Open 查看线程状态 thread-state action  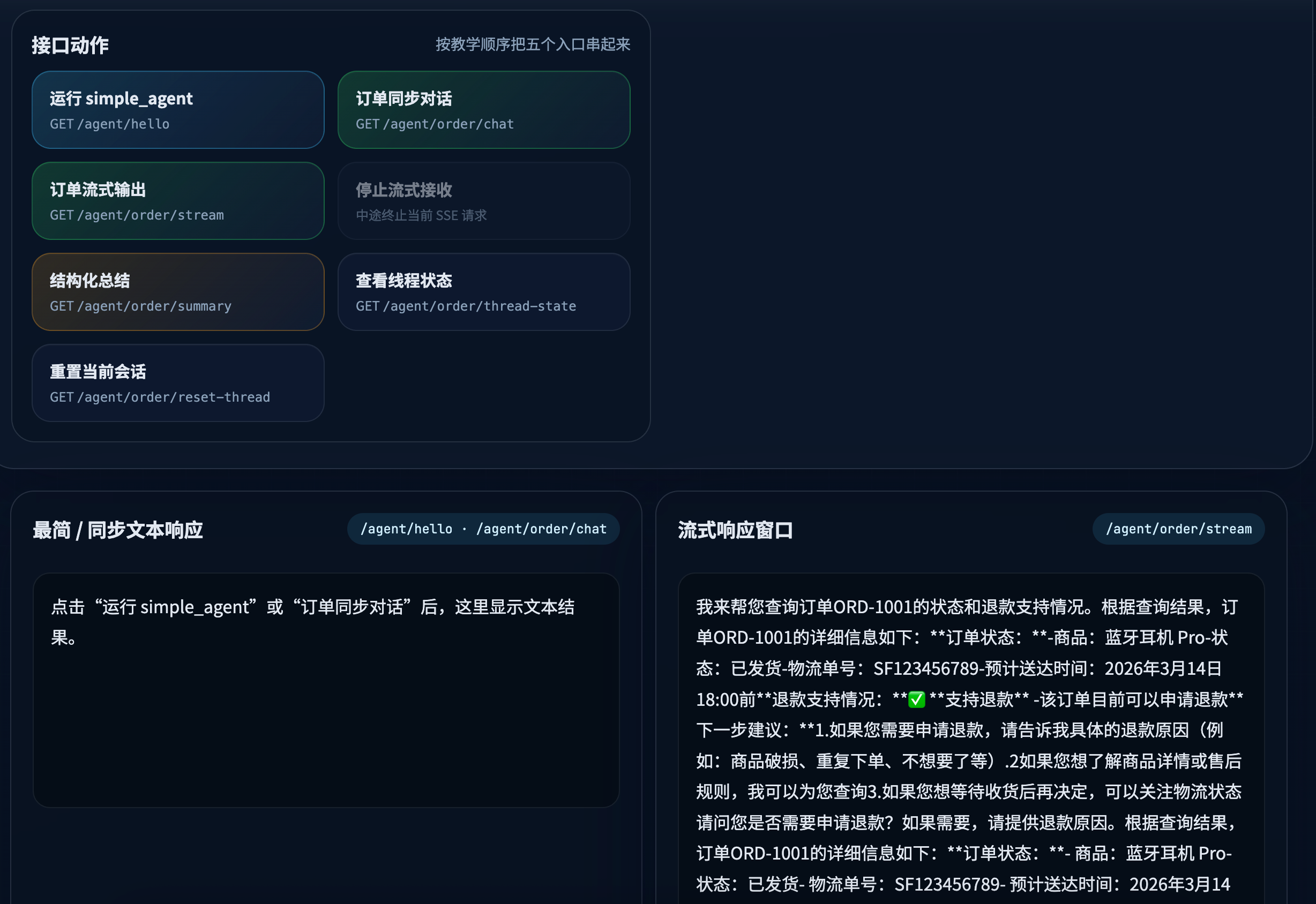pos(483,292)
